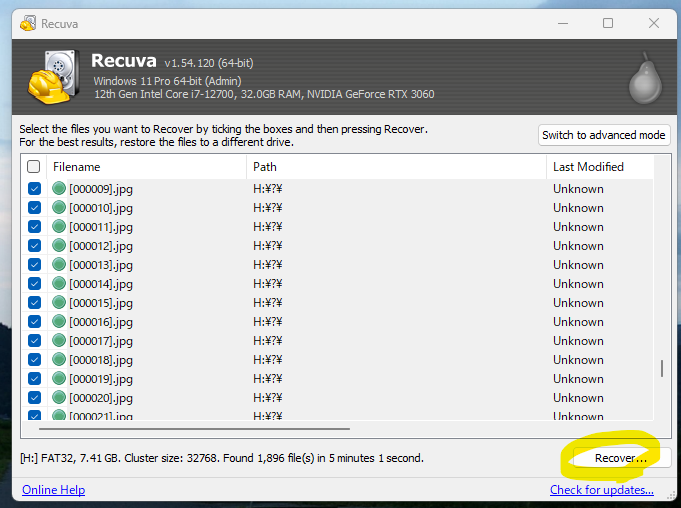Viewport: 681px width, 508px height.
Task: Uncheck the [000019].jpg checkbox
Action: click(34, 378)
